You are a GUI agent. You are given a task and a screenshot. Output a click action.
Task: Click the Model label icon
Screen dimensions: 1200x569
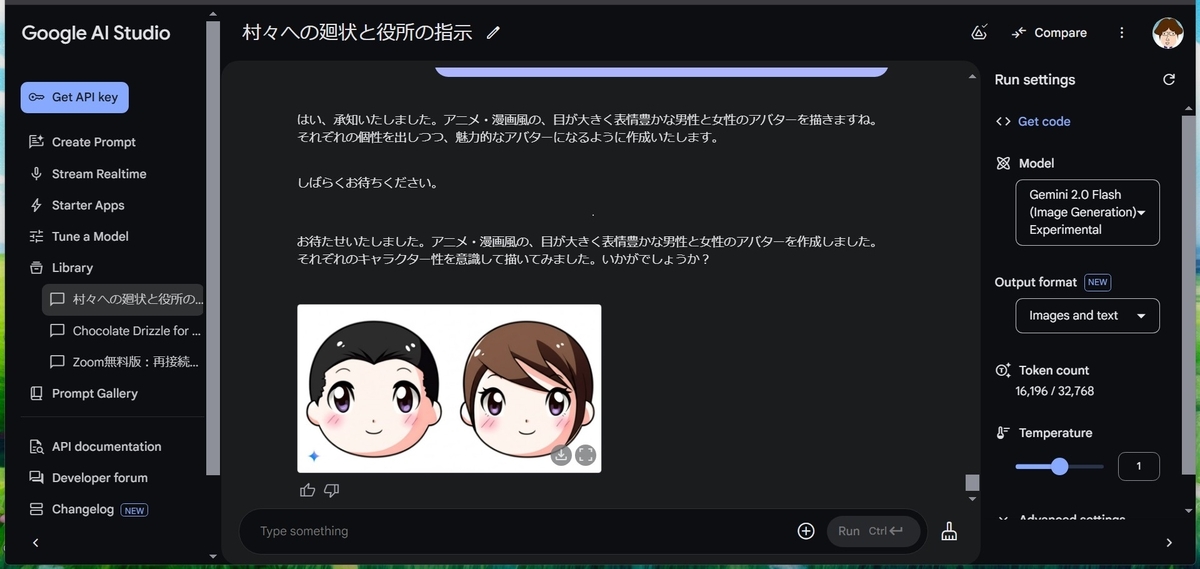point(1003,163)
